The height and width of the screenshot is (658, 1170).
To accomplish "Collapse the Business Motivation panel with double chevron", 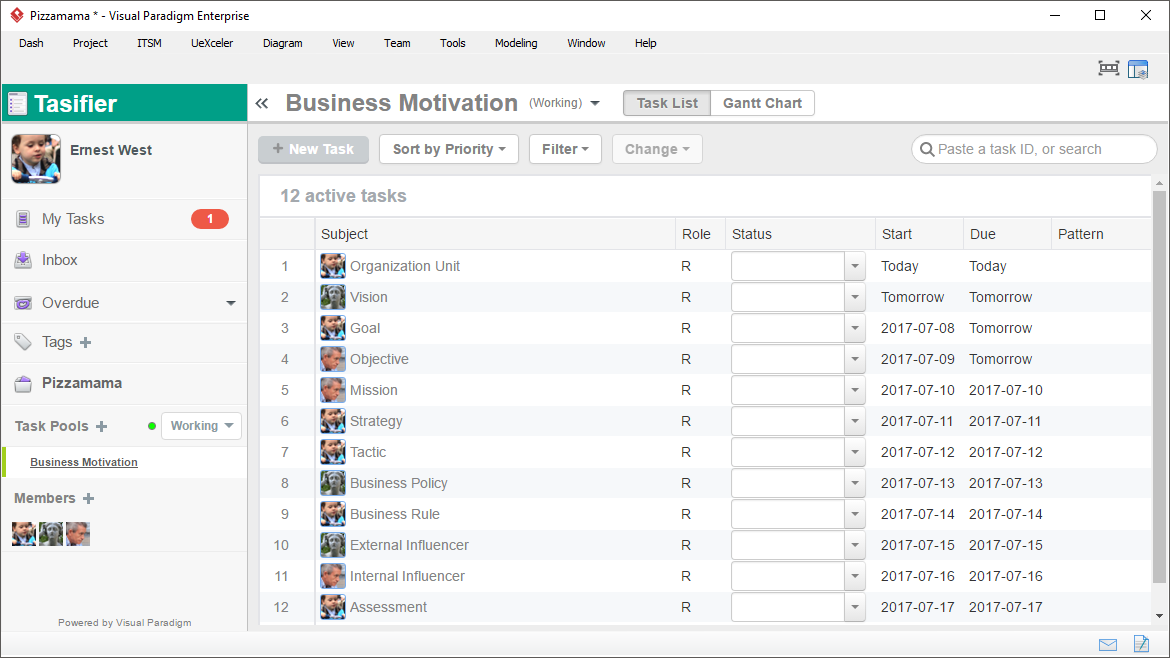I will point(261,102).
